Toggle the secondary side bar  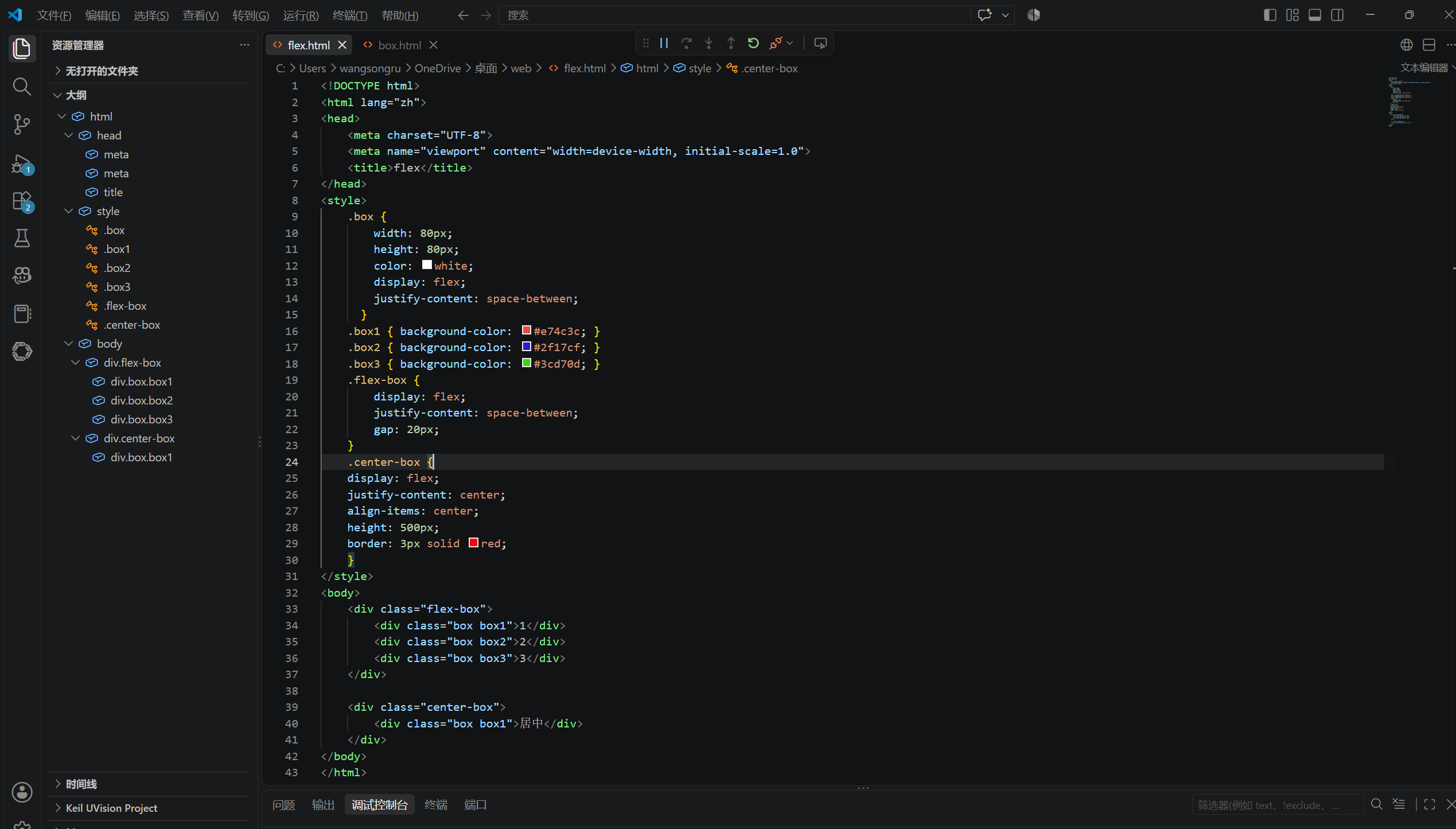[1337, 15]
